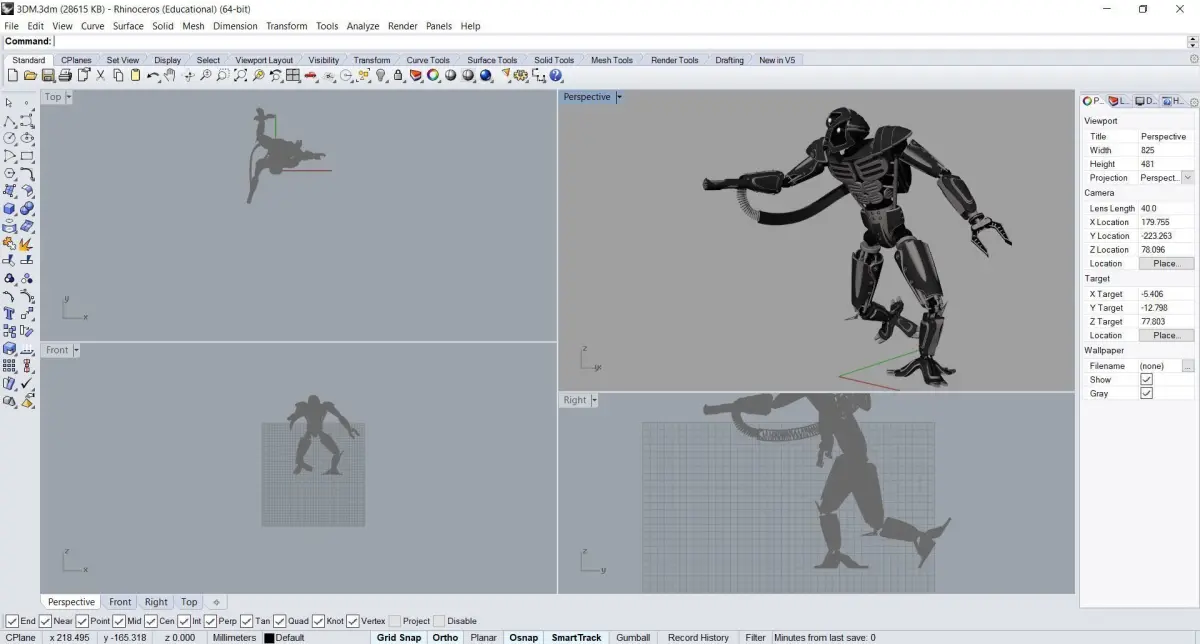Open the Front viewport title dropdown arrow
Image resolution: width=1200 pixels, height=644 pixels.
point(76,350)
